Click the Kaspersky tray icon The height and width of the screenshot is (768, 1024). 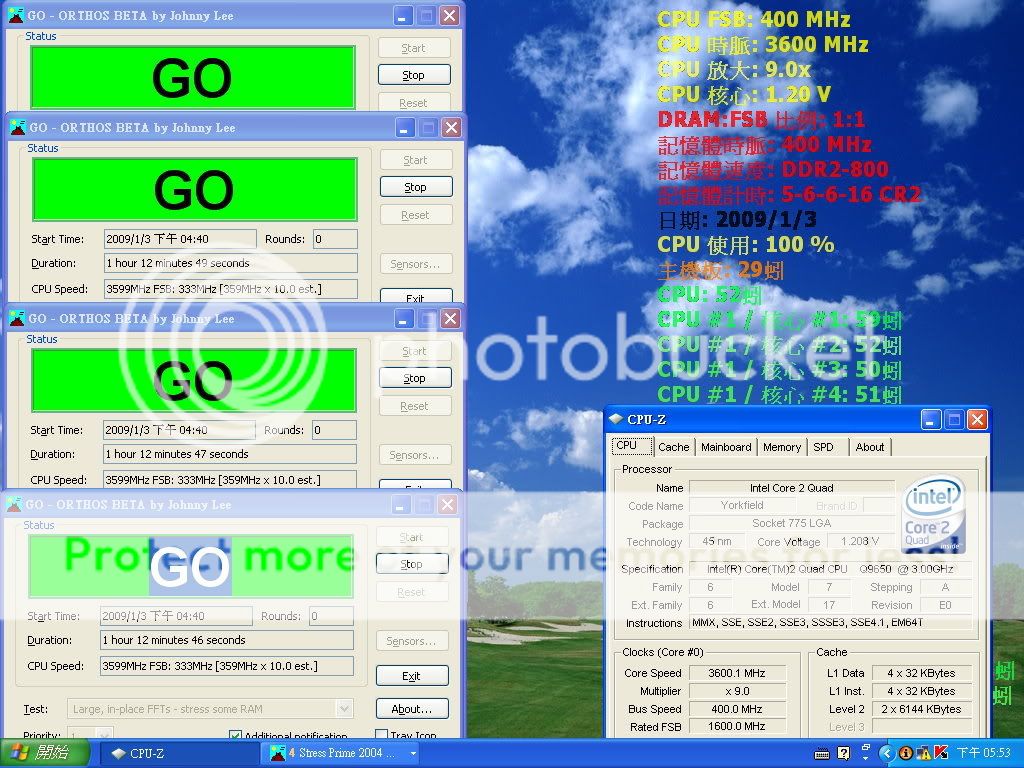click(x=940, y=753)
